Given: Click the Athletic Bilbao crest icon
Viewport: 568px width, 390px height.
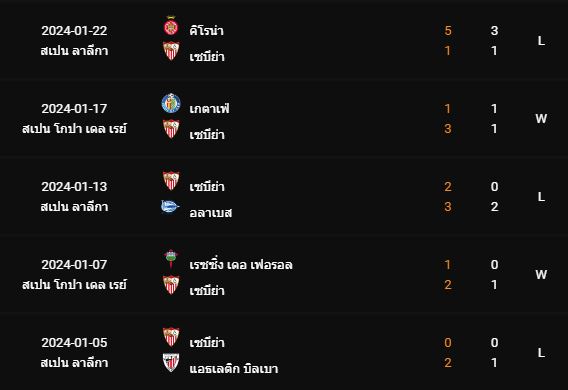Looking at the screenshot, I should [171, 363].
